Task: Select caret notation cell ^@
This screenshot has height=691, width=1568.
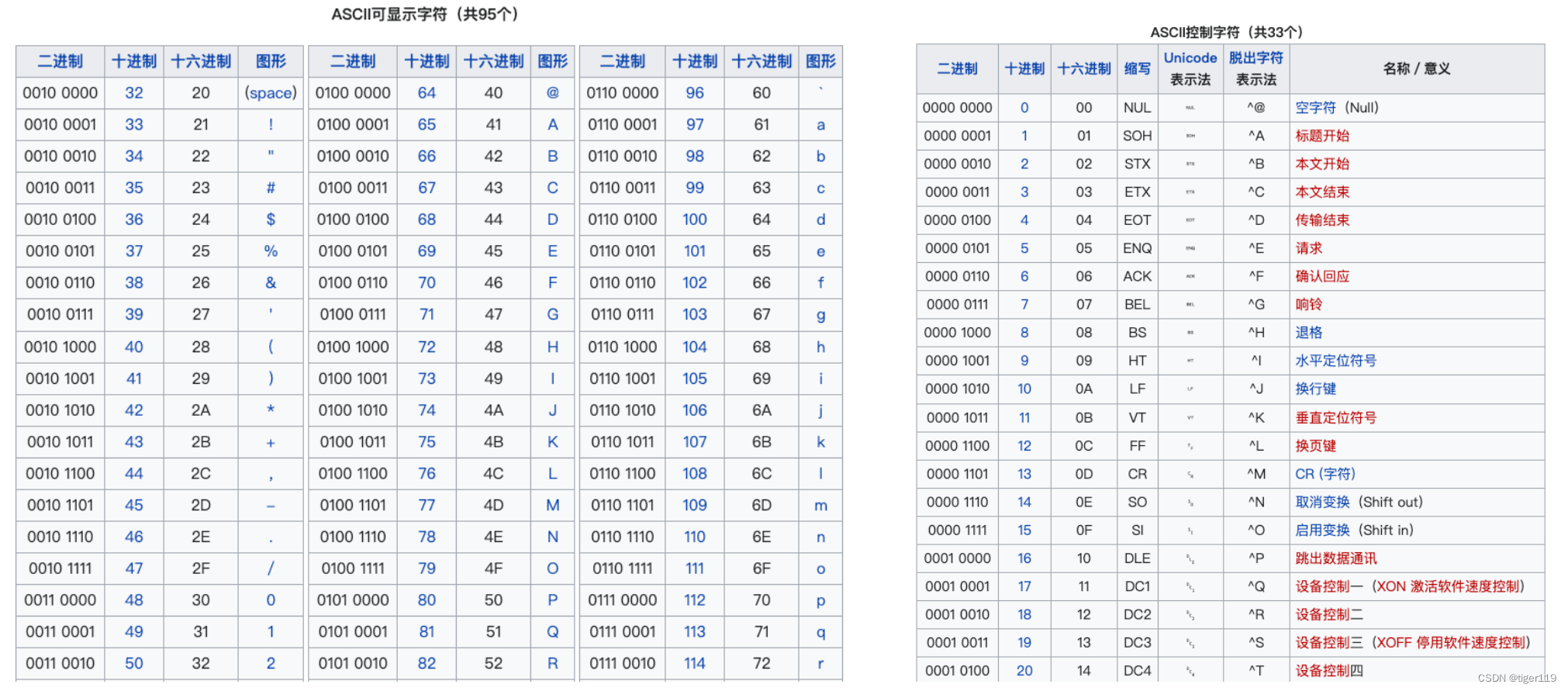Action: [1256, 108]
